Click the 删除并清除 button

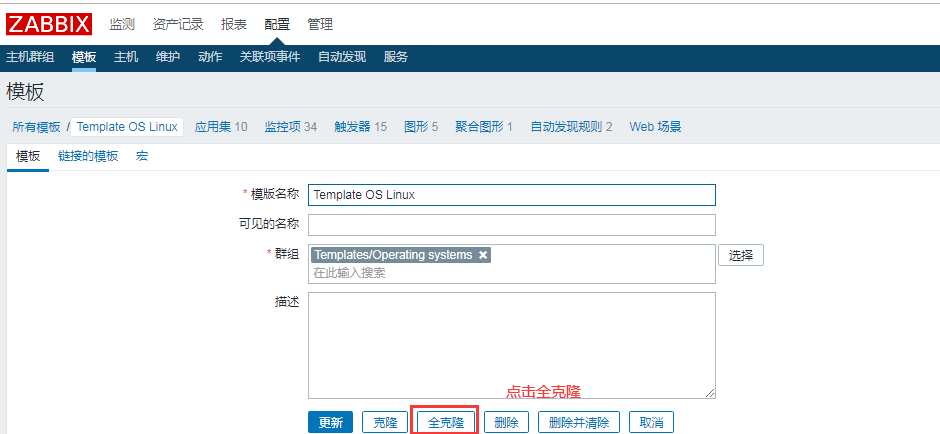[x=579, y=423]
